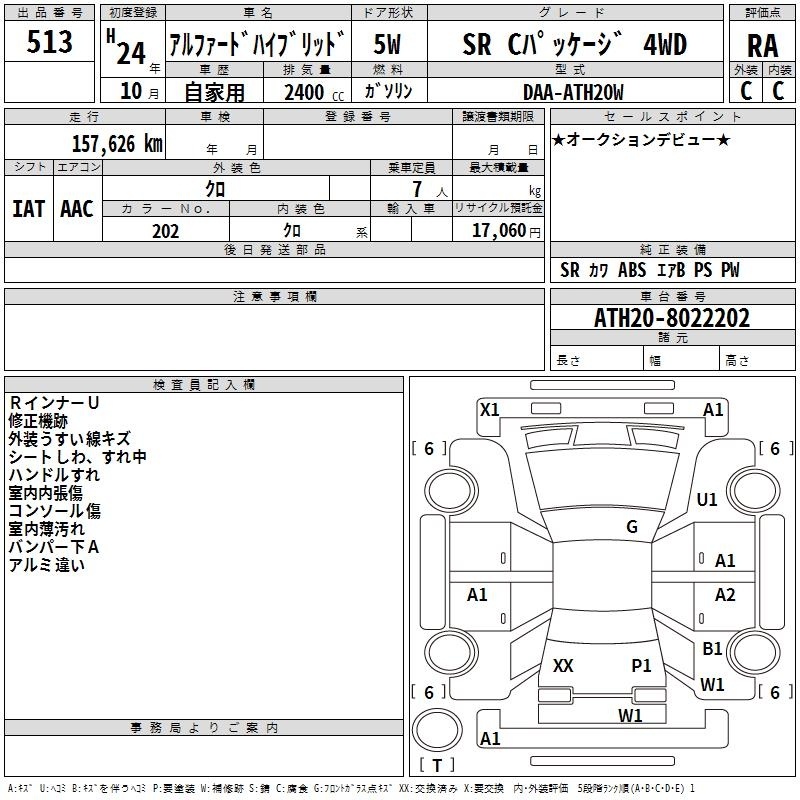The width and height of the screenshot is (800, 800).
Task: Select the B1 damage marker
Action: [712, 649]
